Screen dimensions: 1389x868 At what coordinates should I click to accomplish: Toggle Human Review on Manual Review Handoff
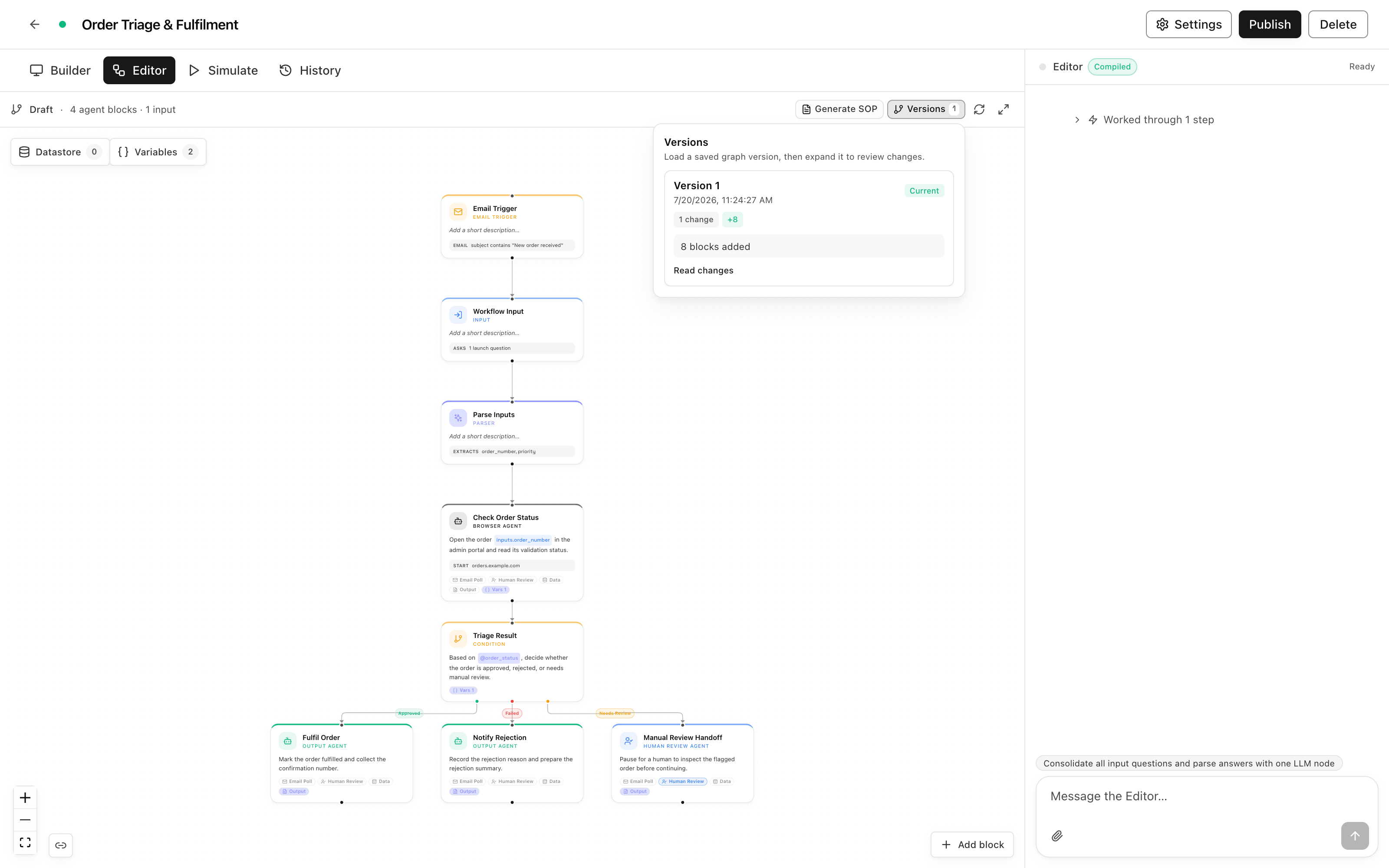pos(682,781)
